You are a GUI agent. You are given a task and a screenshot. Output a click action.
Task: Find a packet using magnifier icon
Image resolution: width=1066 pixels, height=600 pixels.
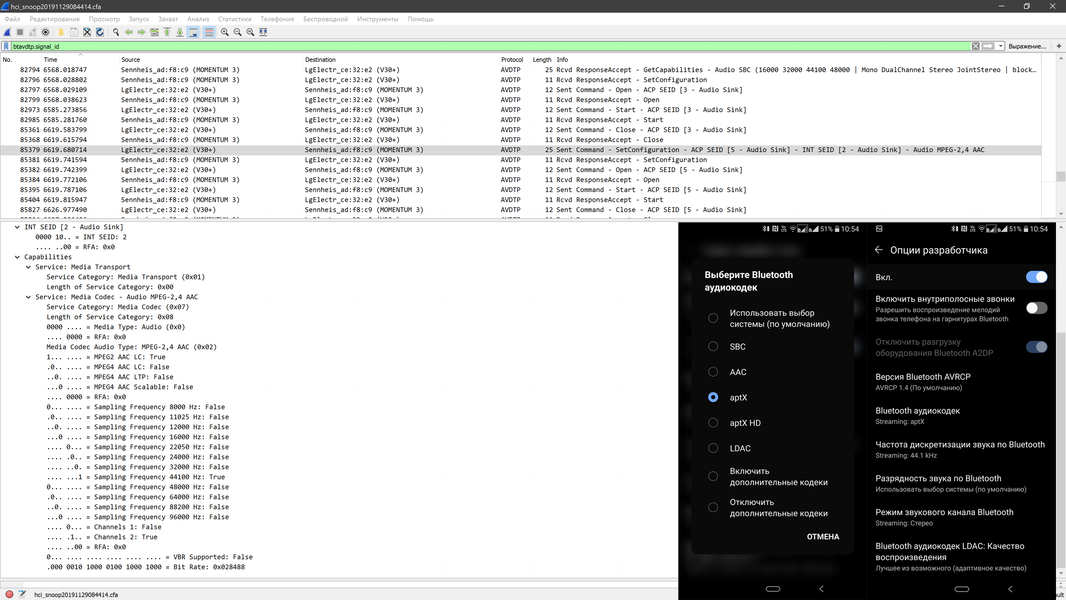coord(116,32)
